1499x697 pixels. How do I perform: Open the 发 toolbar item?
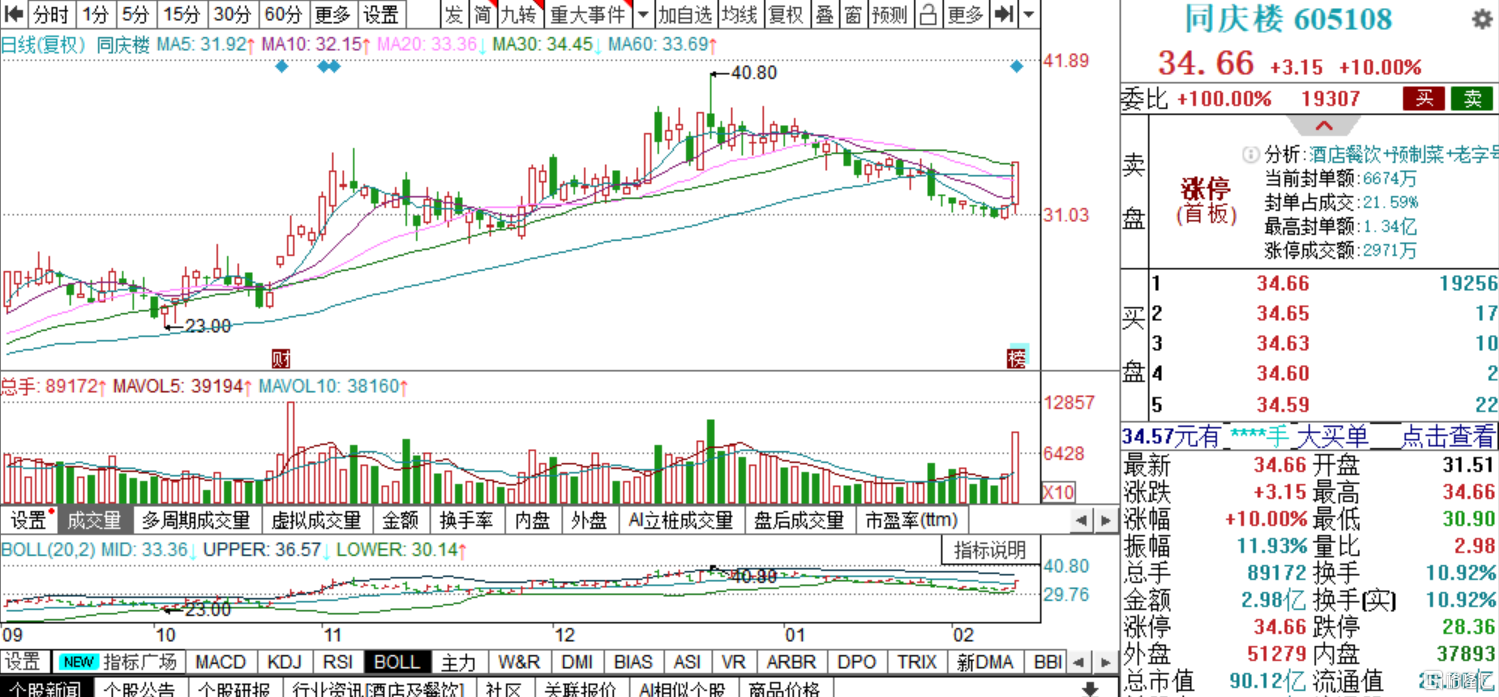click(x=454, y=14)
